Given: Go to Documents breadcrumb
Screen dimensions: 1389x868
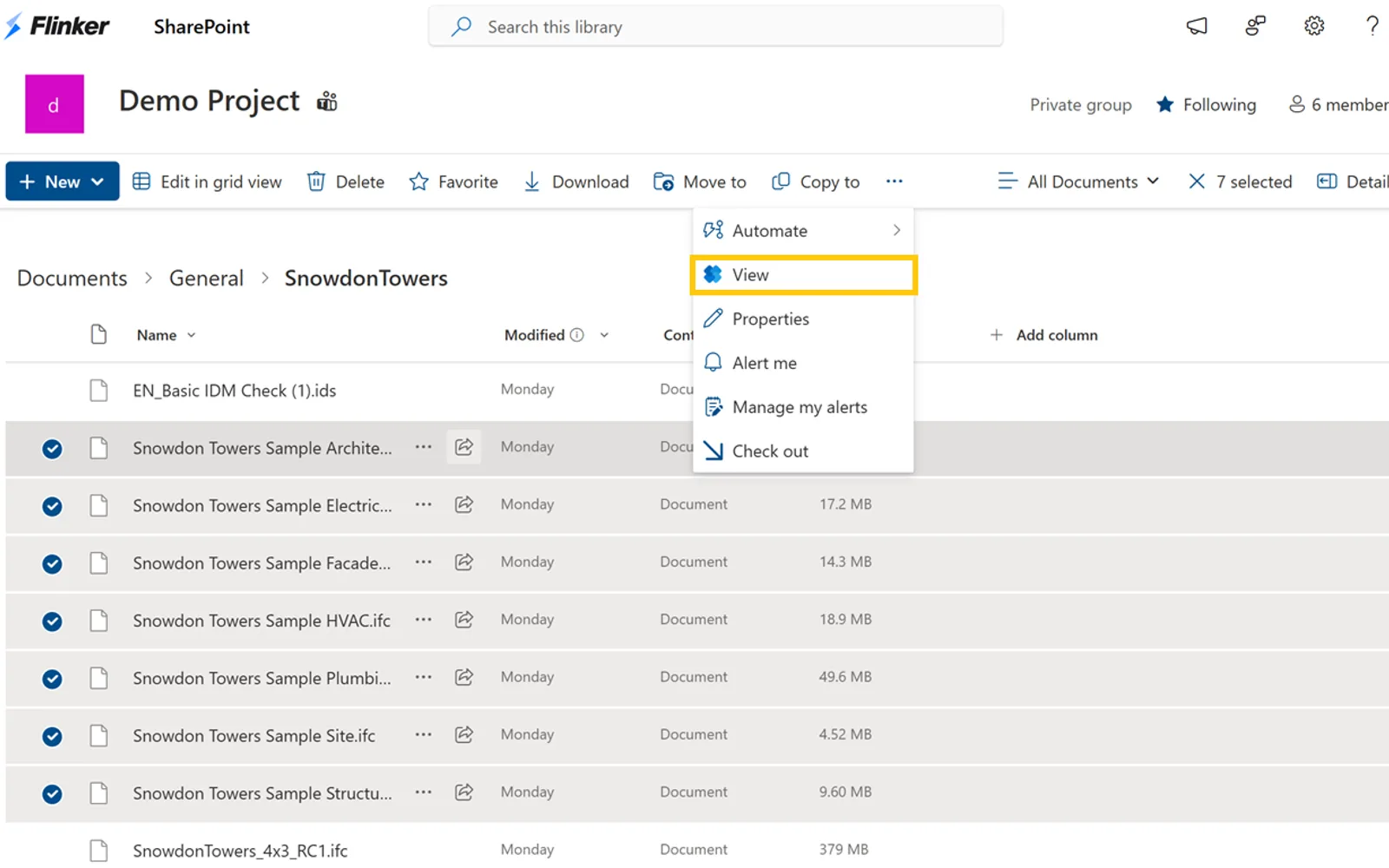Looking at the screenshot, I should click(72, 279).
